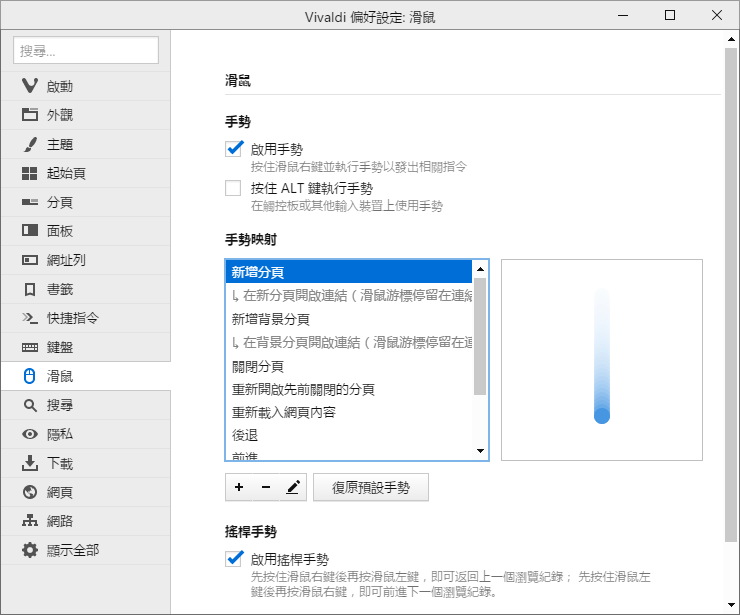Click the gesture list scroll-down arrow

(x=480, y=451)
